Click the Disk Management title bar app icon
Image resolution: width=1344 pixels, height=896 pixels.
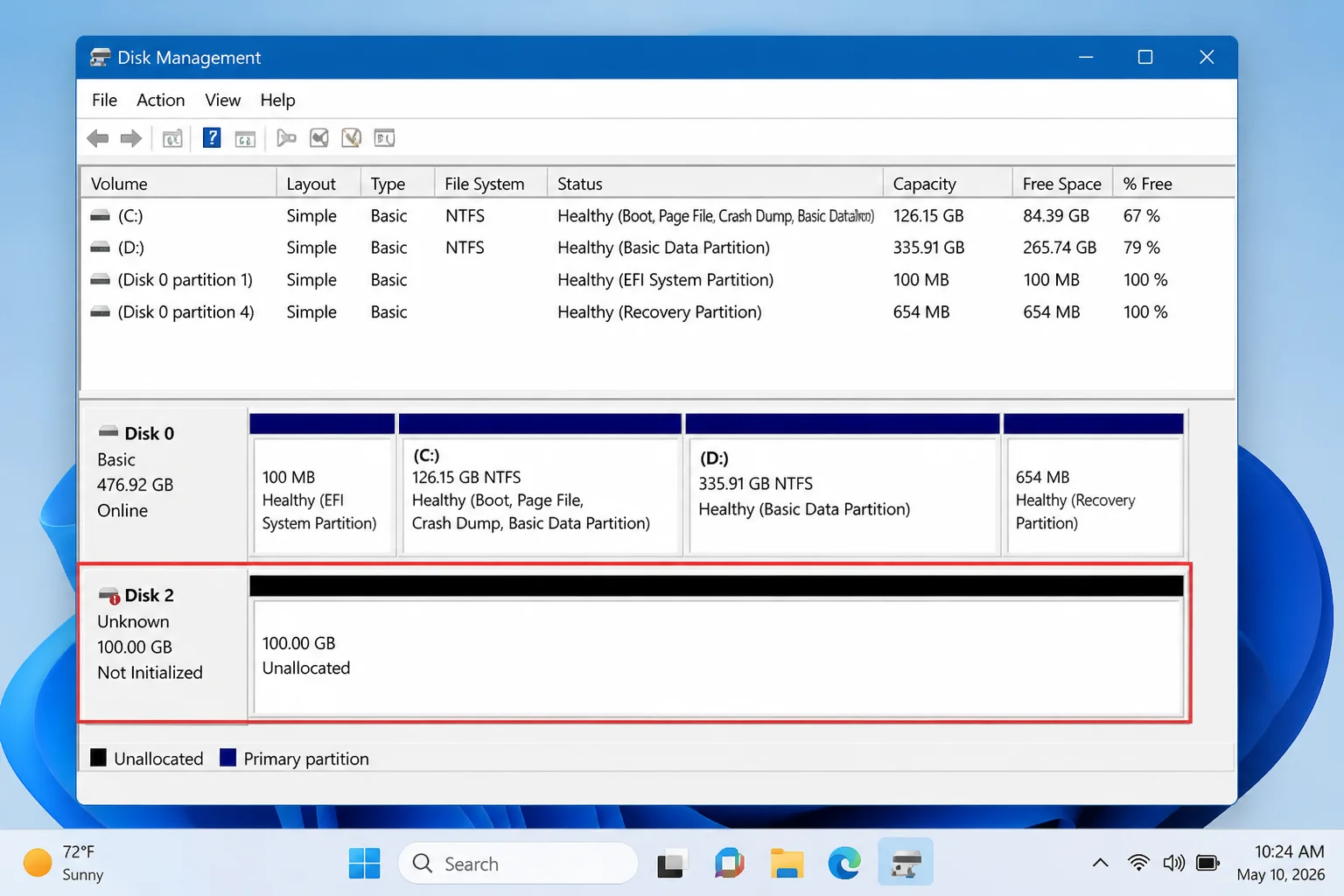100,58
